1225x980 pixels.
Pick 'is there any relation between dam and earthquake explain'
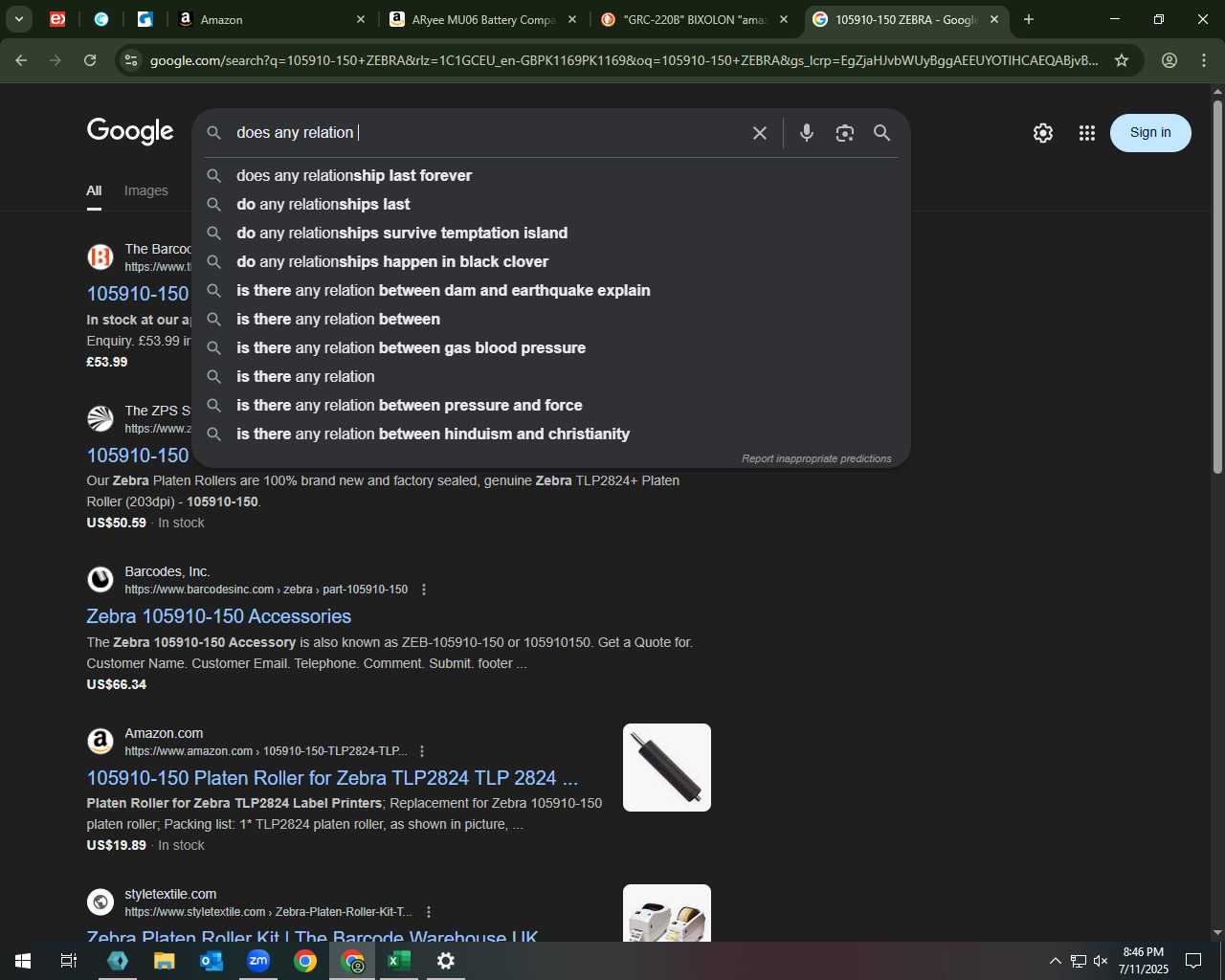[x=551, y=291]
